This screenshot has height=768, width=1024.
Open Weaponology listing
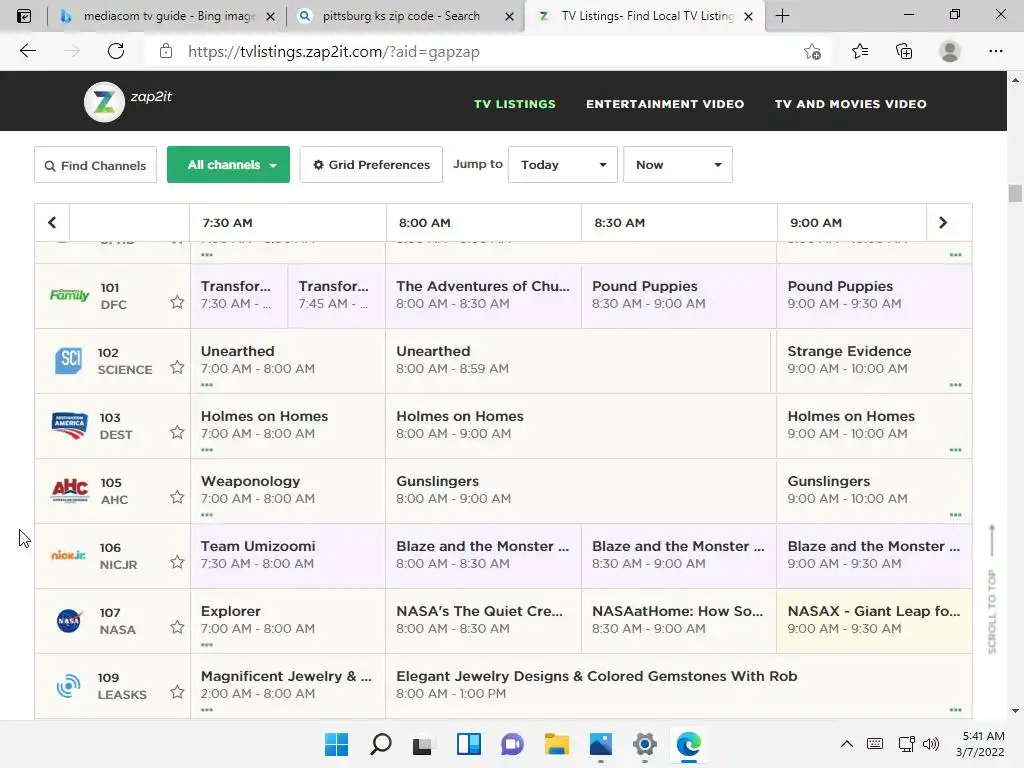pyautogui.click(x=288, y=490)
